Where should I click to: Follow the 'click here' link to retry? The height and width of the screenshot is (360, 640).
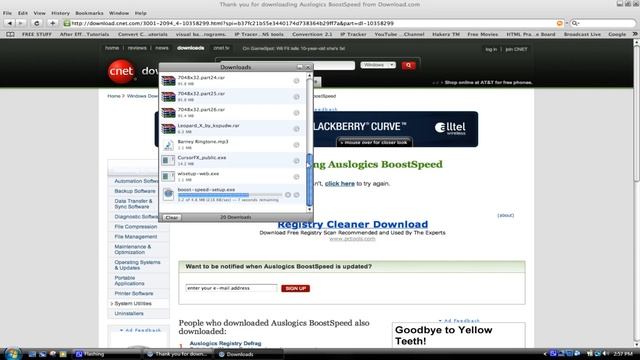click(340, 184)
